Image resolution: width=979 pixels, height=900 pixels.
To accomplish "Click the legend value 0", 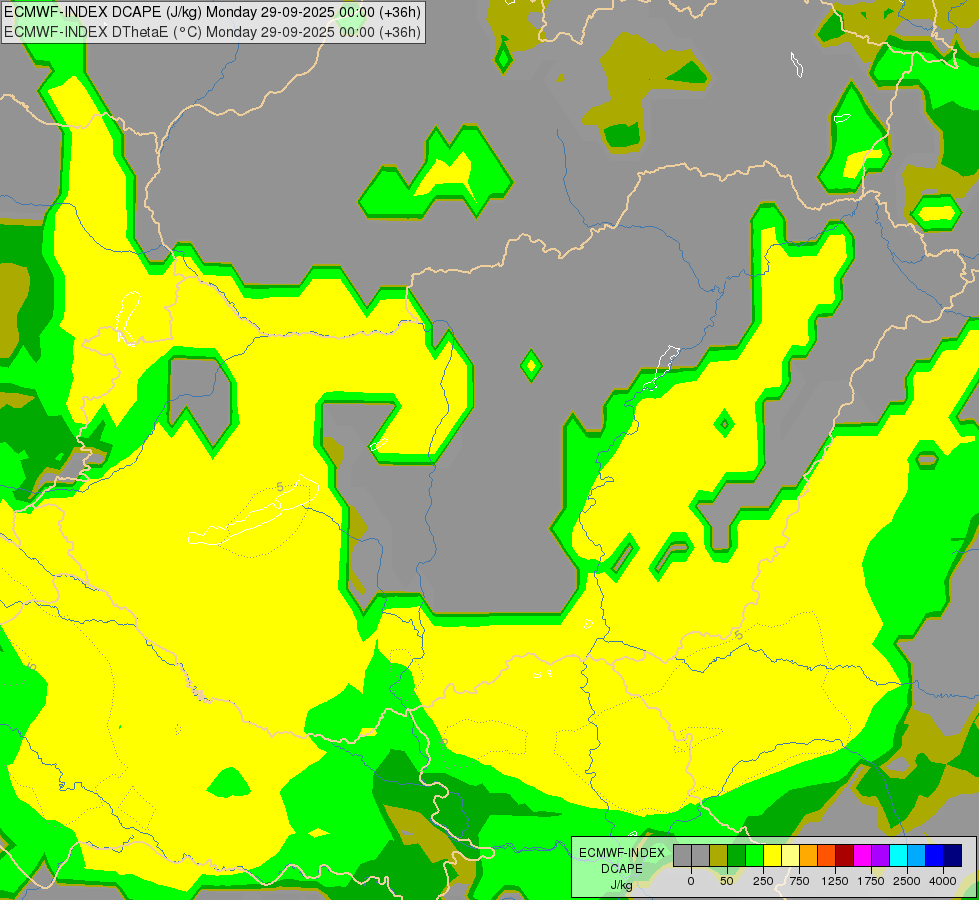I will 691,881.
